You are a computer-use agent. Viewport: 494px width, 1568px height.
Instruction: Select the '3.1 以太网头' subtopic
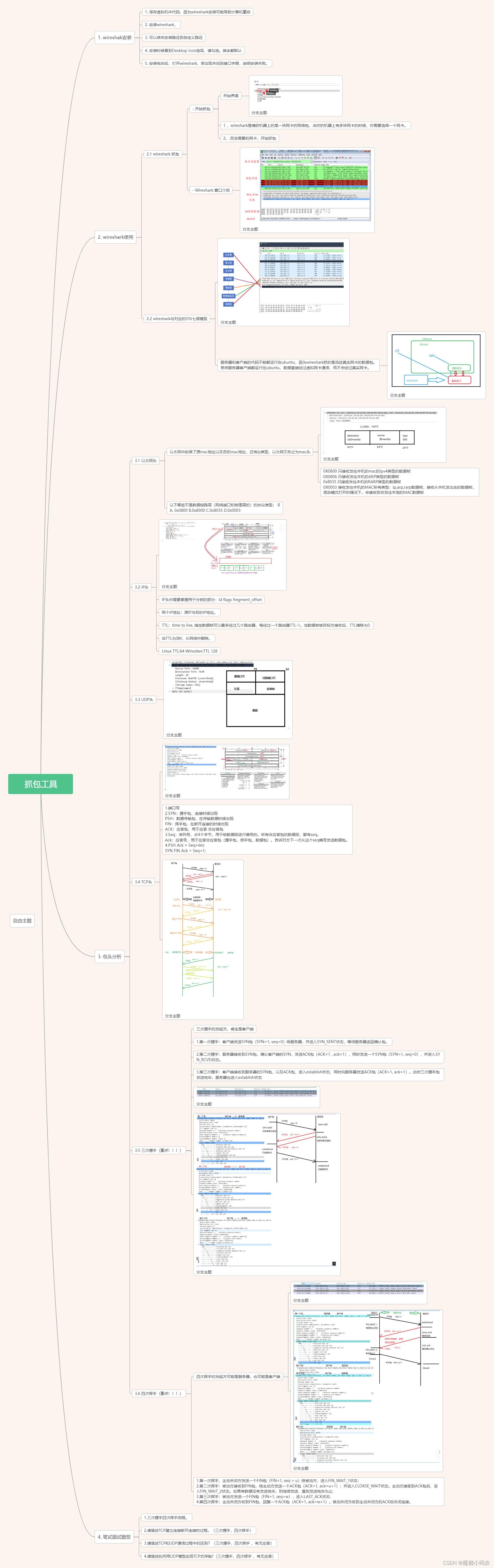pos(146,461)
